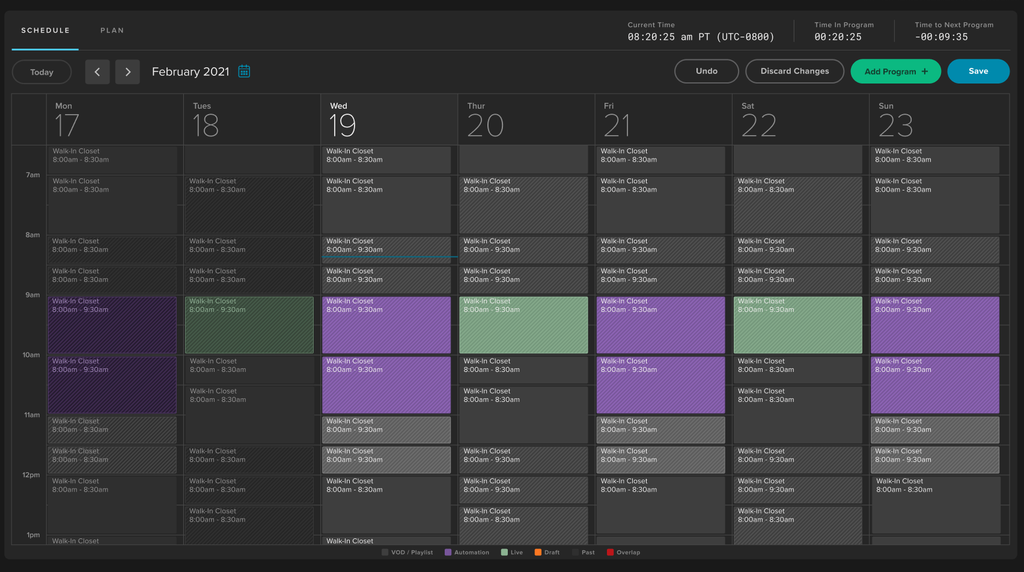Open Sunday's Walk-In Closet program at 12pm
Image resolution: width=1024 pixels, height=572 pixels.
935,505
